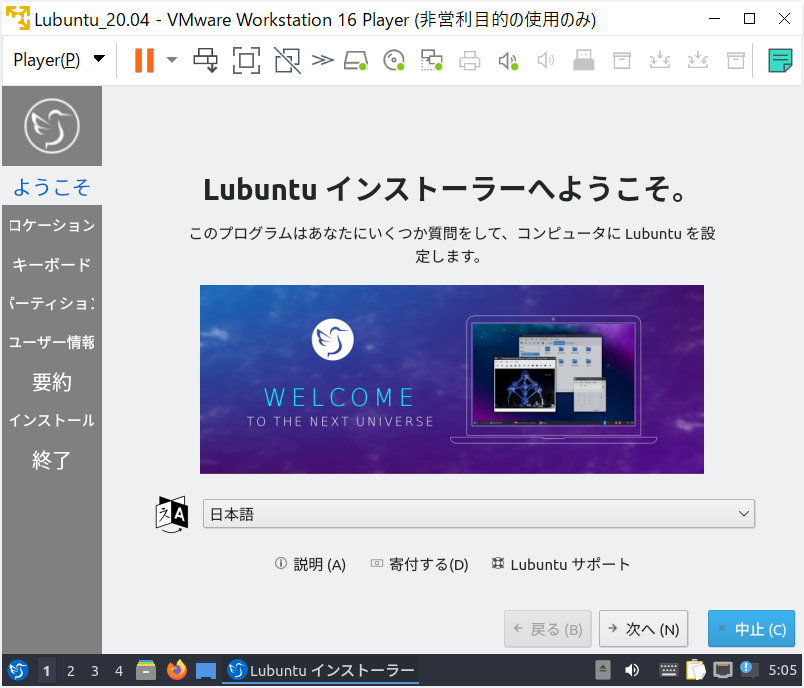Screen dimensions: 804x688
Task: Open the Lubuntu start menu icon
Action: pos(18,670)
